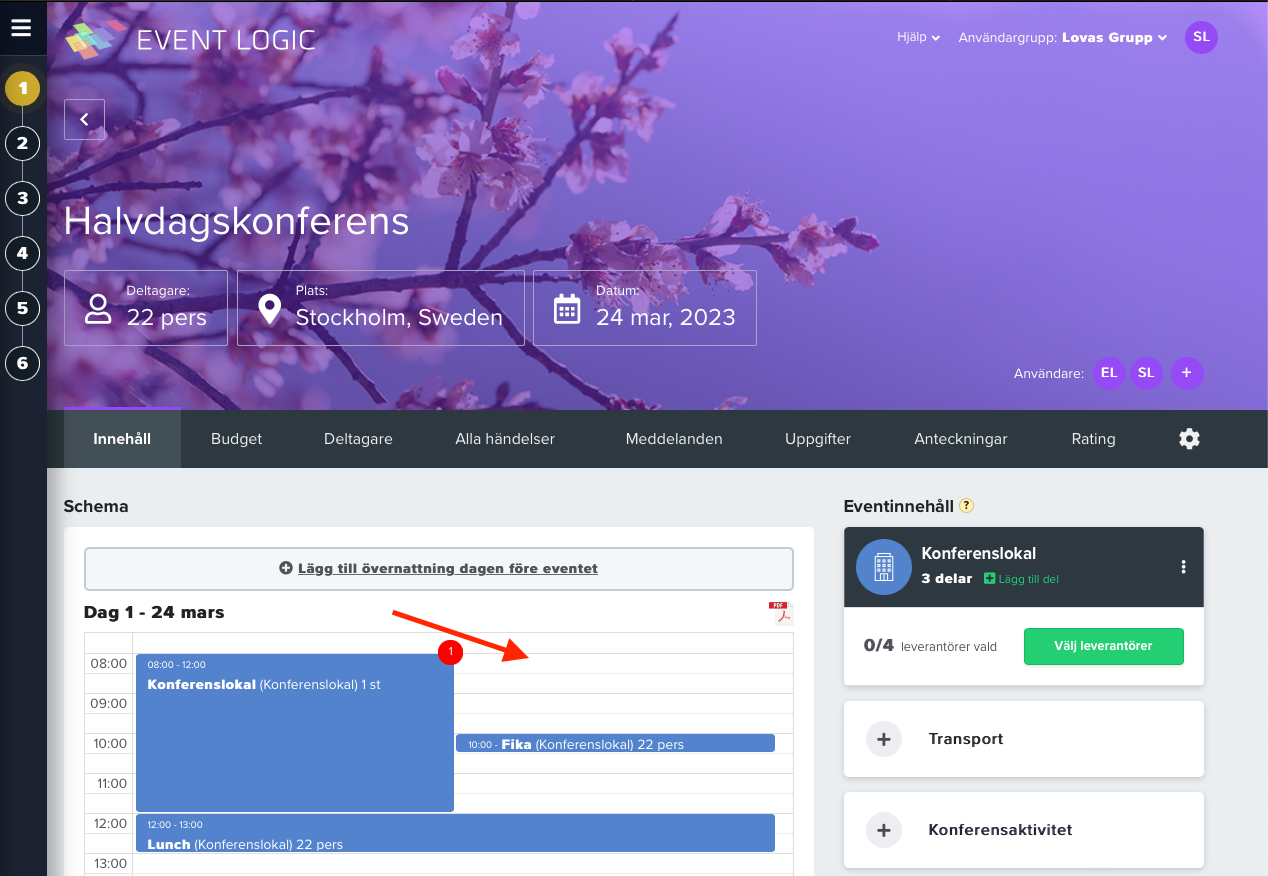Click the SL profile avatar in the header
1268x876 pixels.
pyautogui.click(x=1201, y=37)
